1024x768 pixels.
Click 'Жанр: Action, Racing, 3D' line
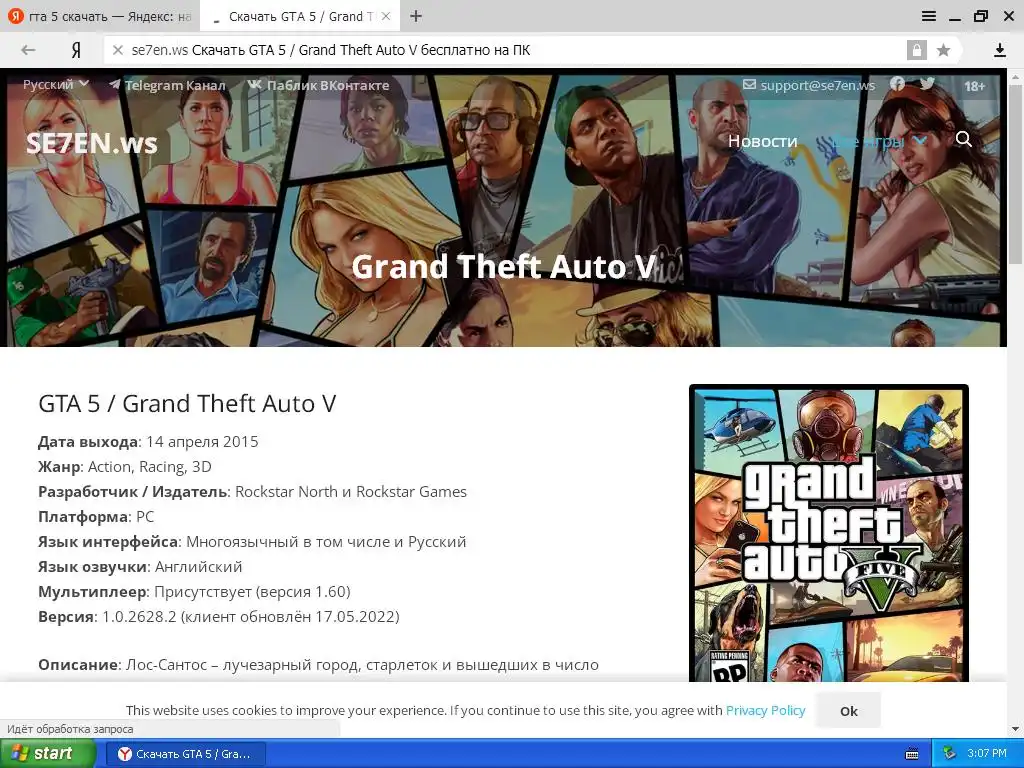pyautogui.click(x=125, y=467)
